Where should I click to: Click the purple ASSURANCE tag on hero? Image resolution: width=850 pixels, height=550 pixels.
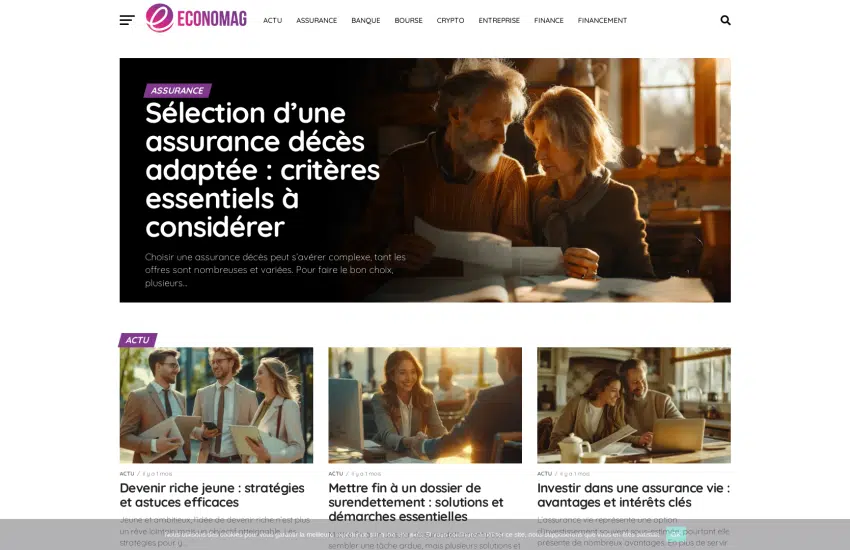coord(177,90)
